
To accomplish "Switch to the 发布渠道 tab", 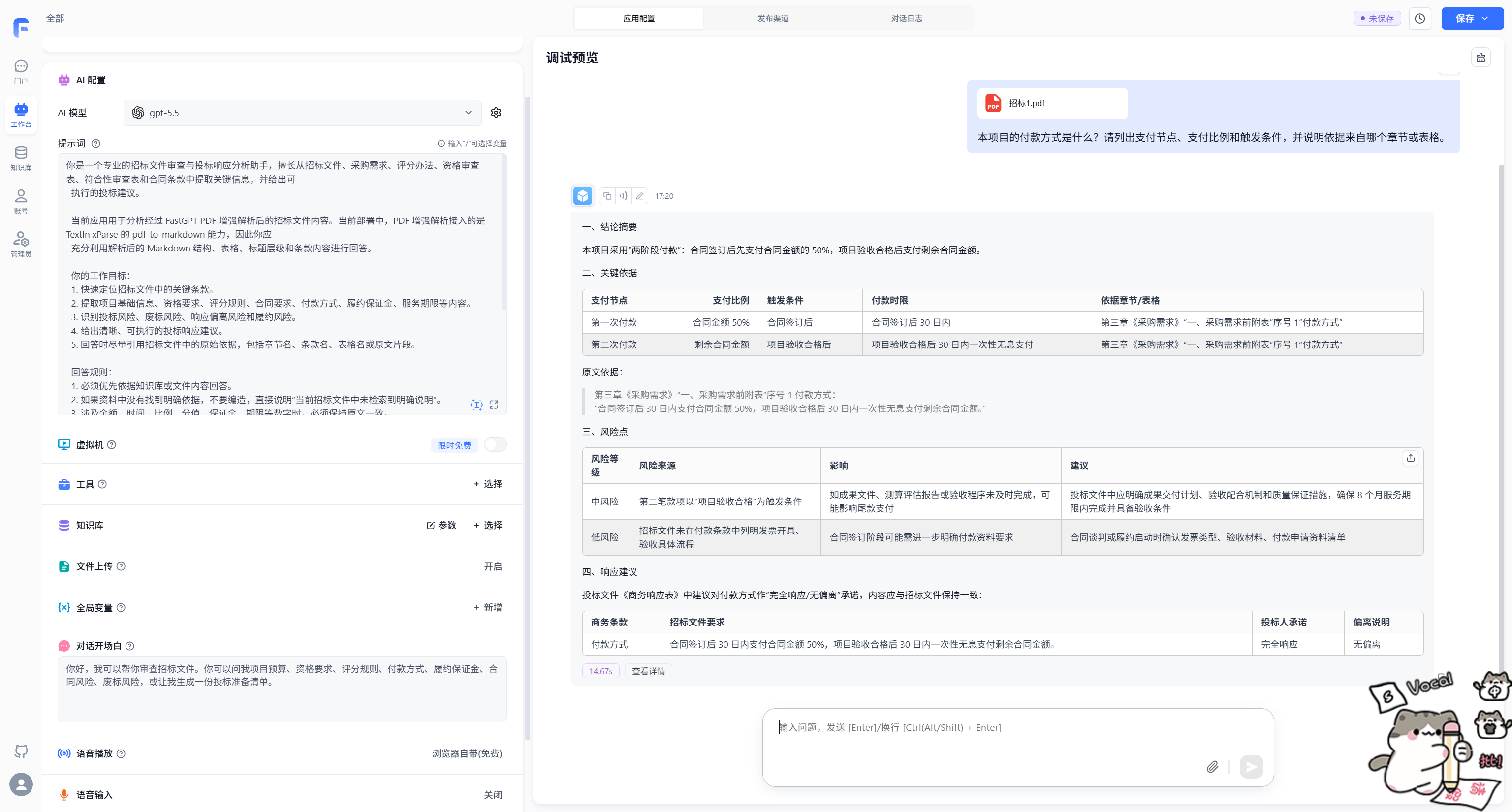I will pos(772,18).
